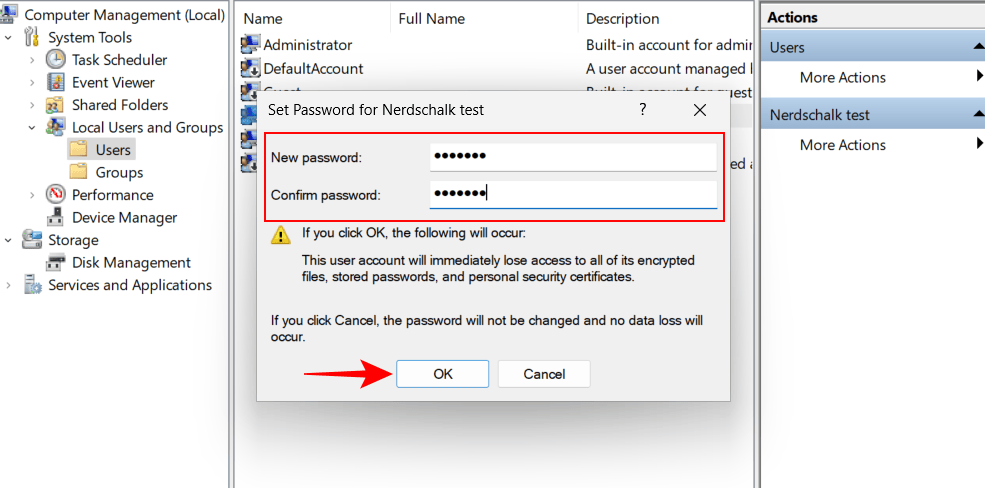Screen dimensions: 985x488
Task: Click the Task Scheduler clock icon
Action: (57, 60)
